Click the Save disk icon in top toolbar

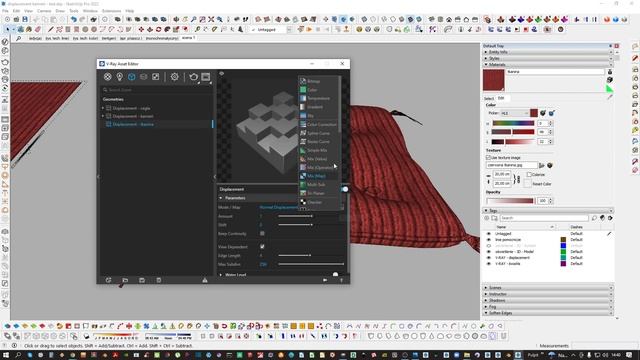[25, 19]
